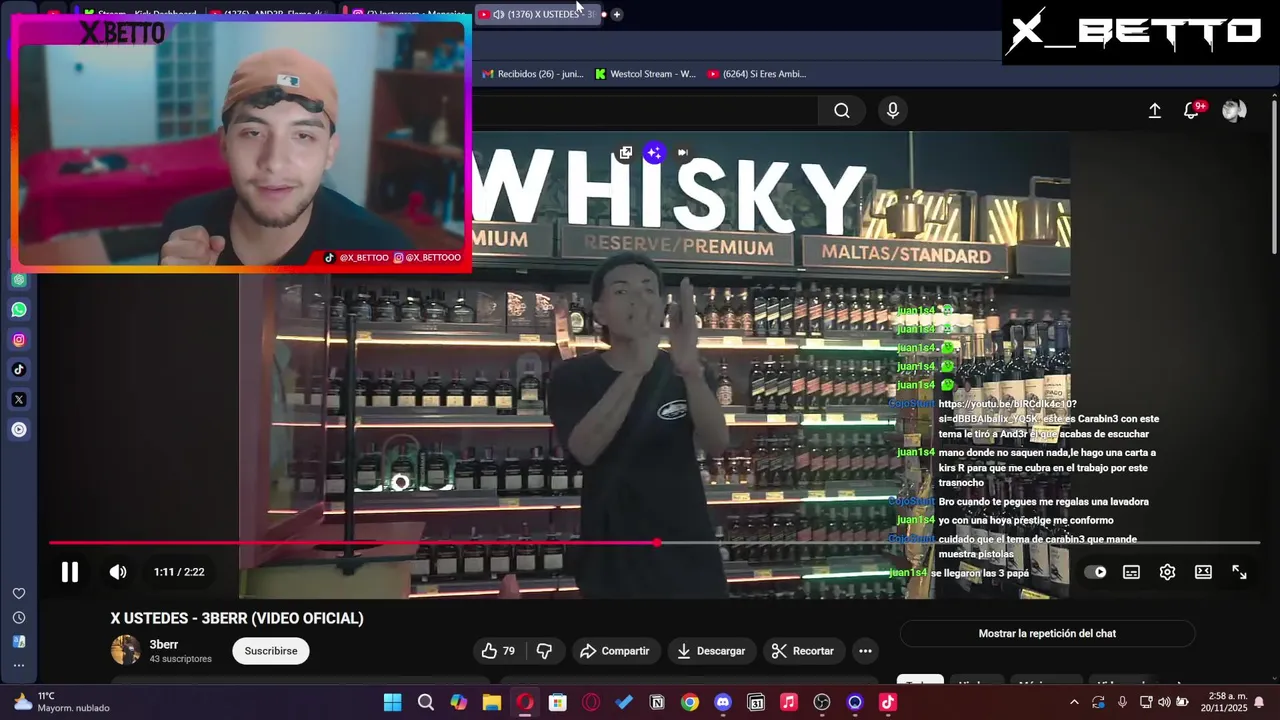The image size is (1280, 720).
Task: Open YouTube notifications bell
Action: [x=1192, y=111]
